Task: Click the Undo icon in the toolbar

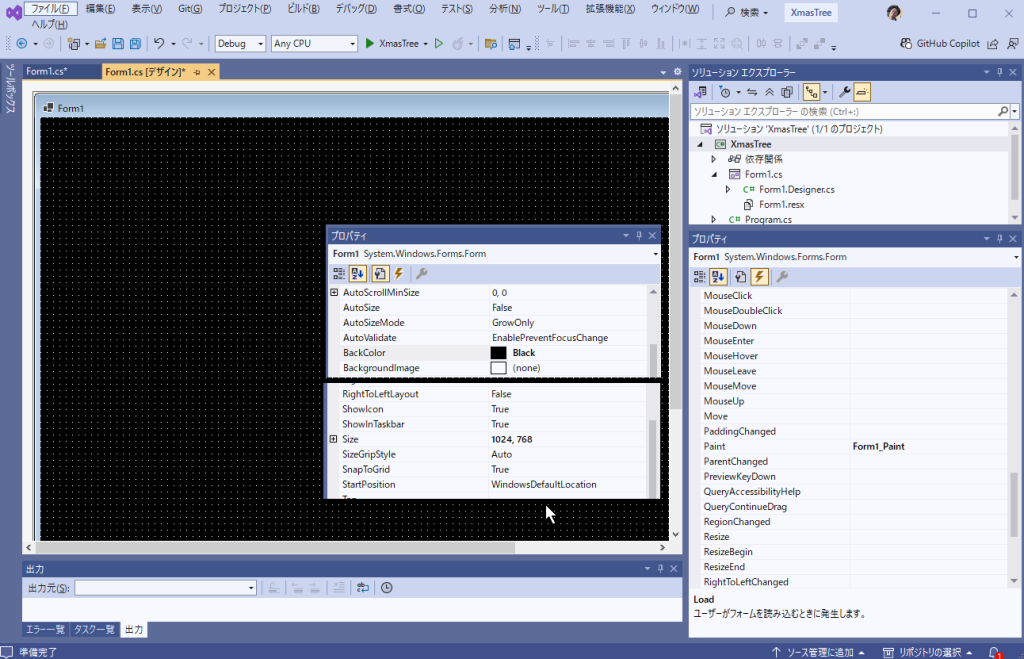Action: pyautogui.click(x=159, y=44)
